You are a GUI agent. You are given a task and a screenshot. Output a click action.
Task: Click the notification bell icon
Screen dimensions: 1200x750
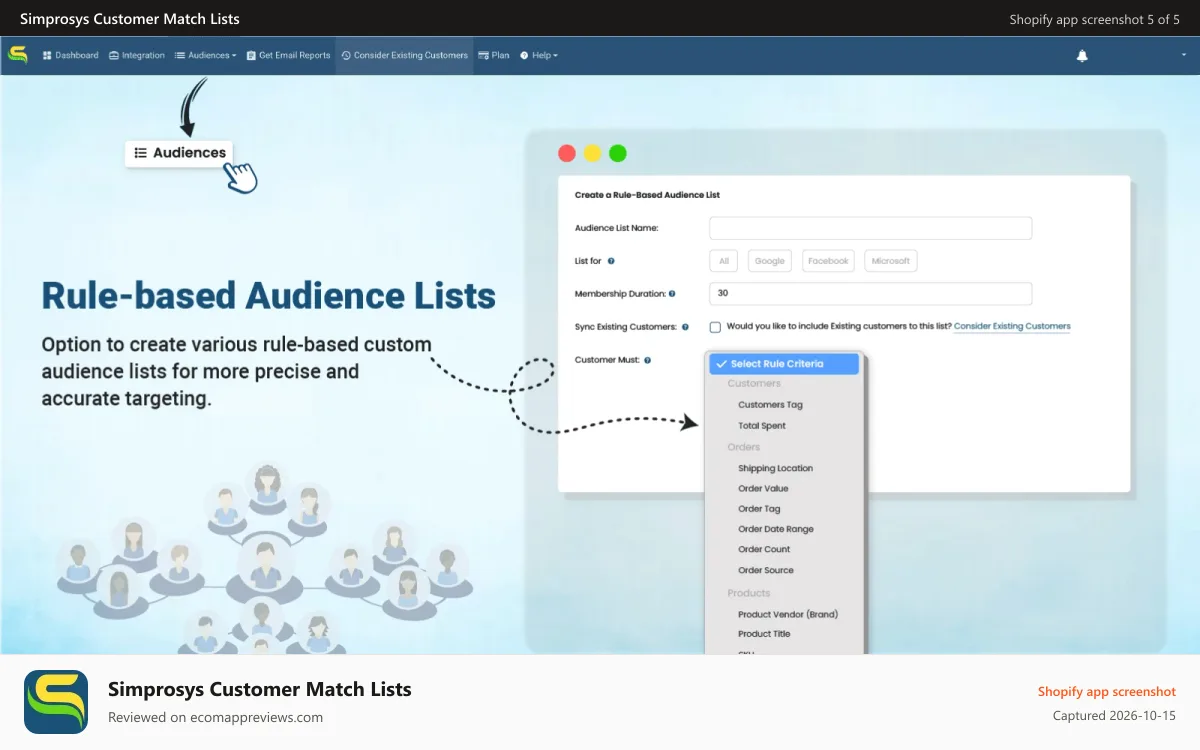pyautogui.click(x=1082, y=56)
